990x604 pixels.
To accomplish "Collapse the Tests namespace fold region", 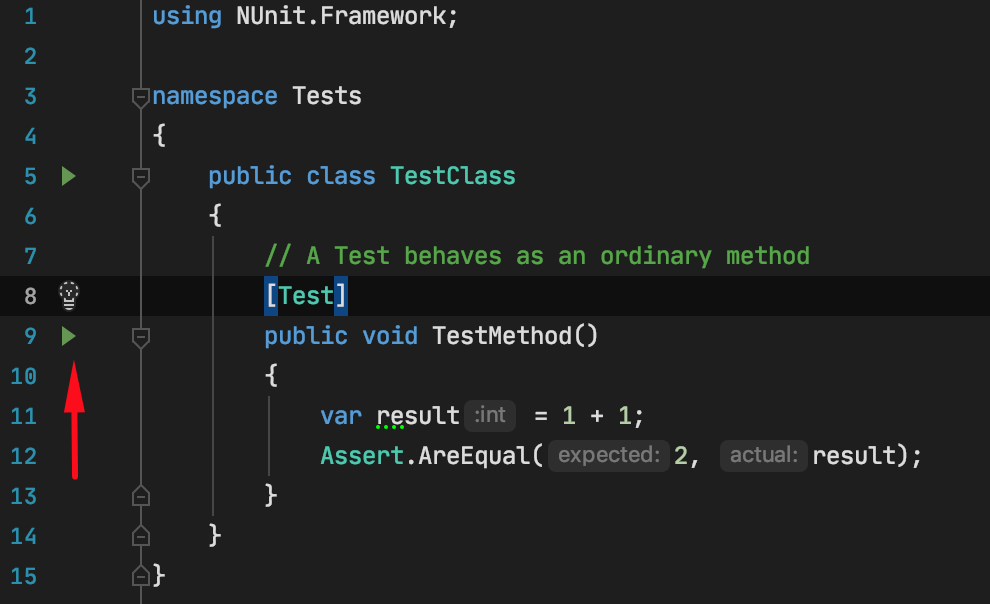I will pyautogui.click(x=140, y=96).
